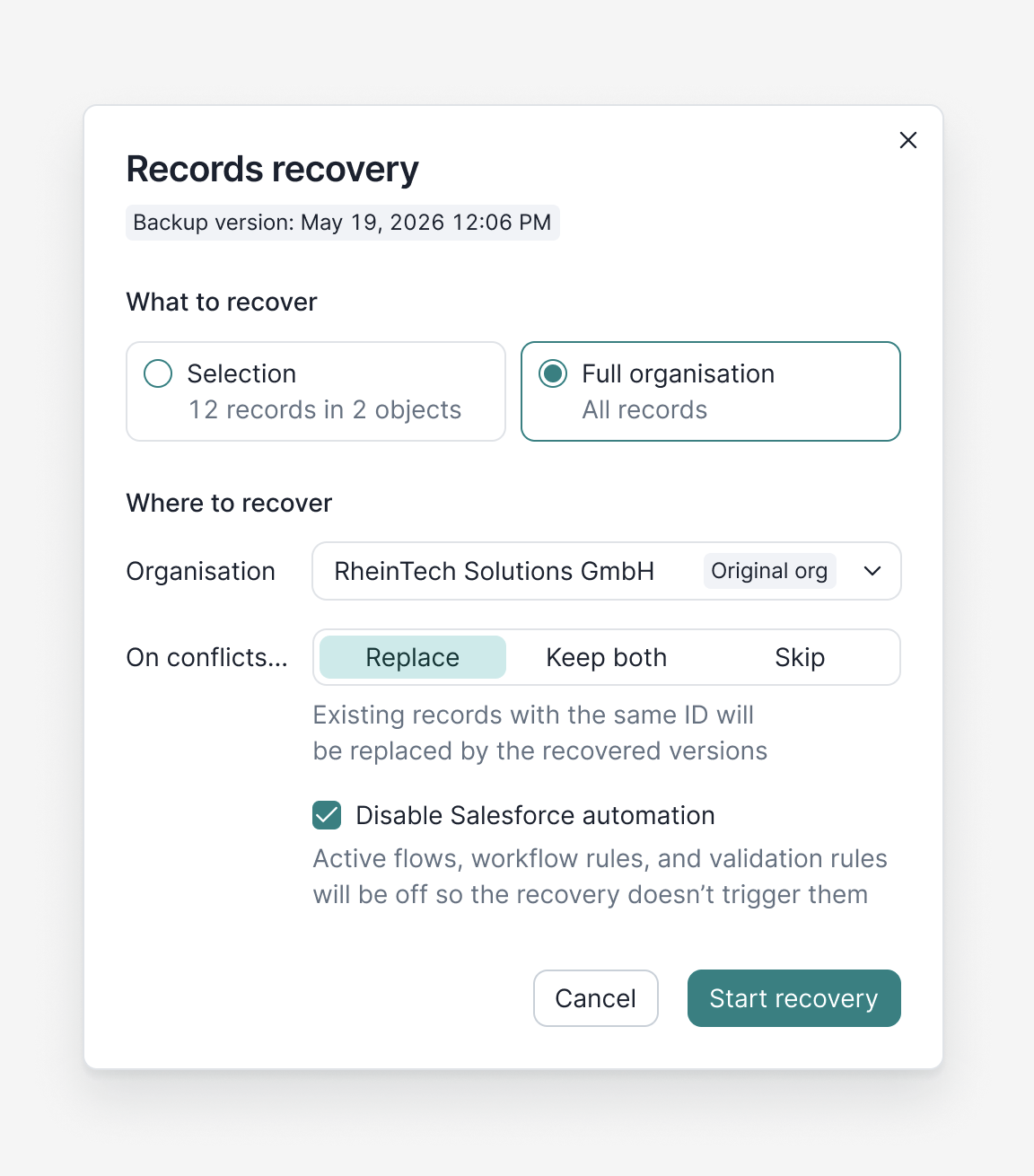
Task: Click the Disable Salesforce automation label
Action: coord(536,815)
